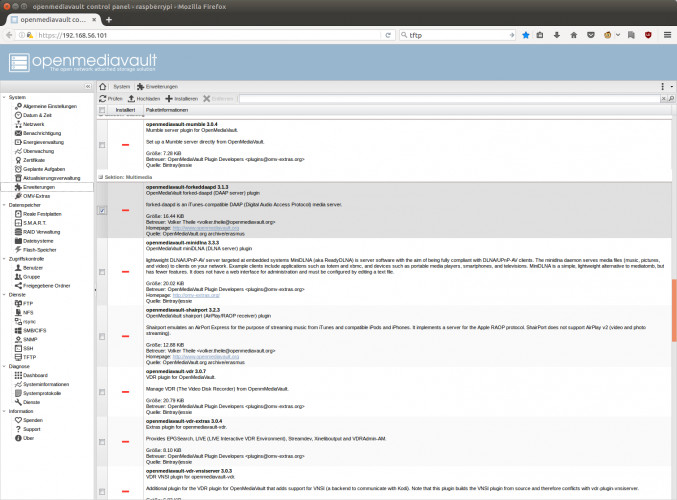677x500 pixels.
Task: Click the plugin search filter field
Action: pyautogui.click(x=449, y=99)
